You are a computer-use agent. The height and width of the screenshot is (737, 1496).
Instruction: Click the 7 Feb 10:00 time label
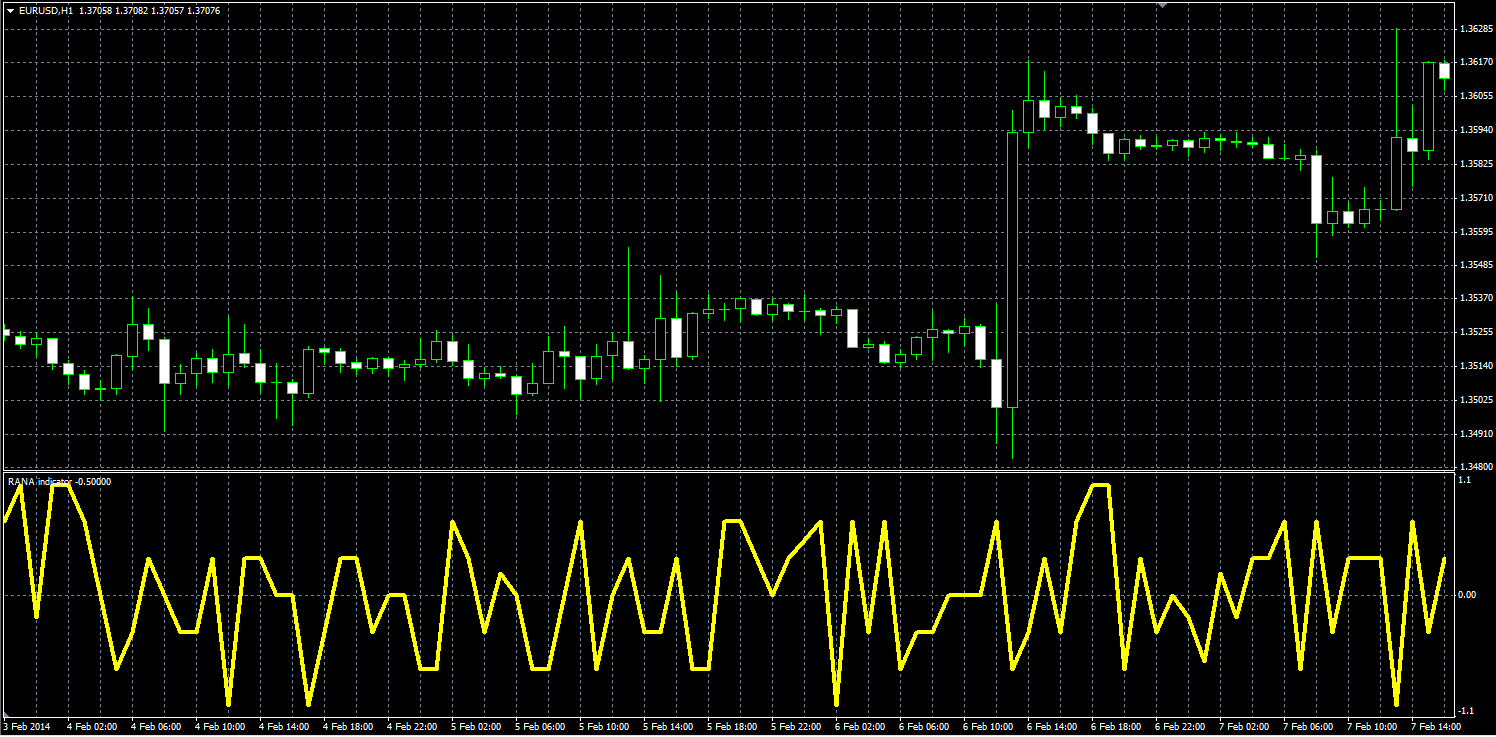(x=1372, y=727)
